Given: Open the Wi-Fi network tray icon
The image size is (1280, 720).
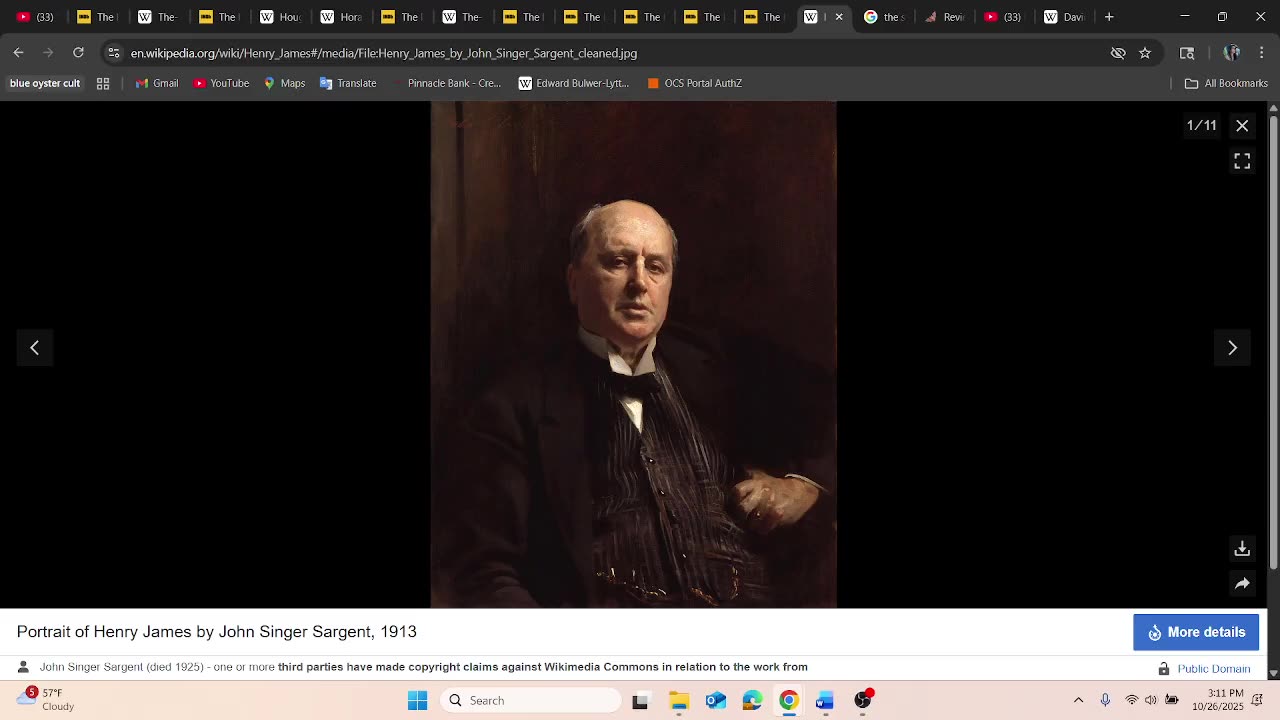Looking at the screenshot, I should click(x=1131, y=700).
